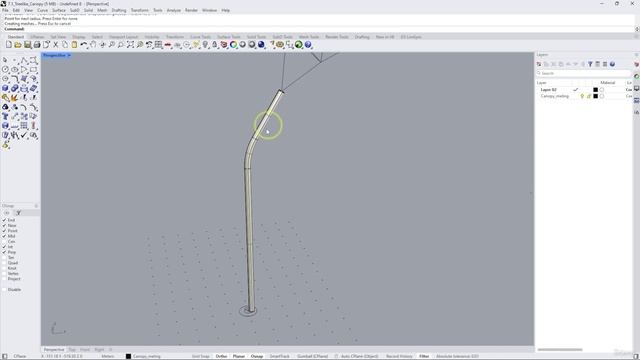
Task: Toggle SmartTrack in the status bar
Action: click(x=280, y=356)
